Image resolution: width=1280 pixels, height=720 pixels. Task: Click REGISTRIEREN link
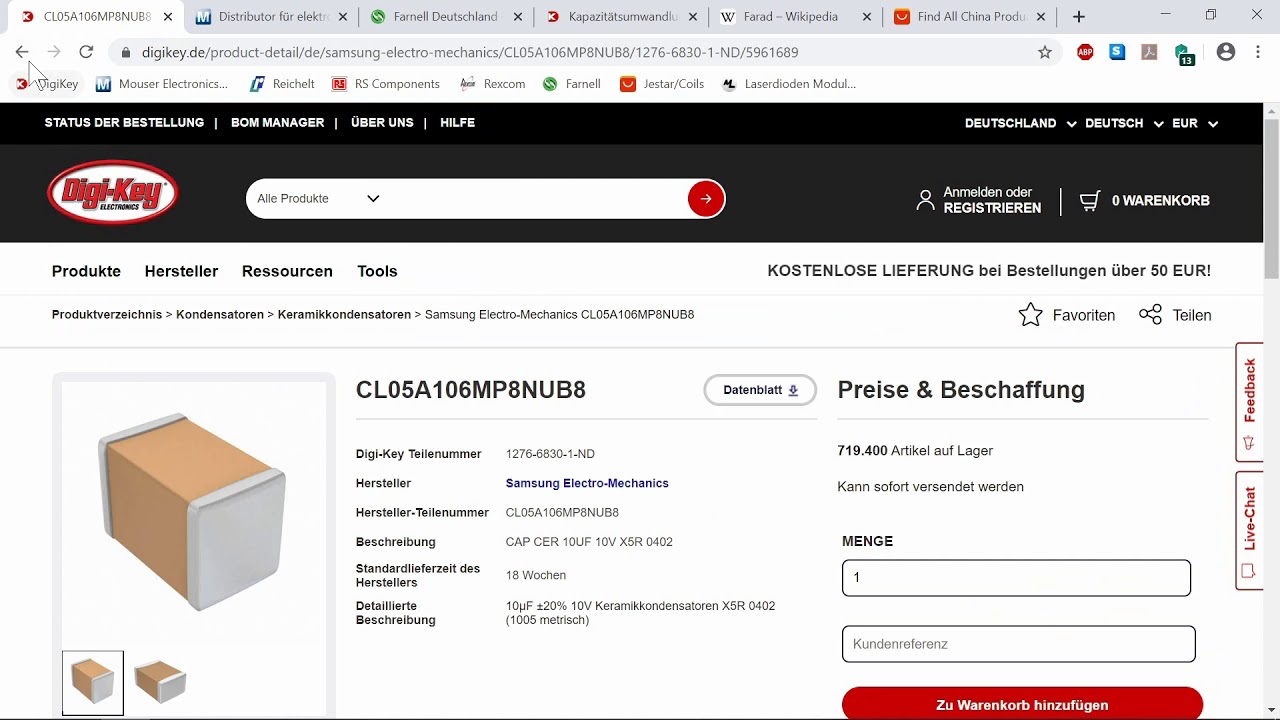(x=992, y=208)
